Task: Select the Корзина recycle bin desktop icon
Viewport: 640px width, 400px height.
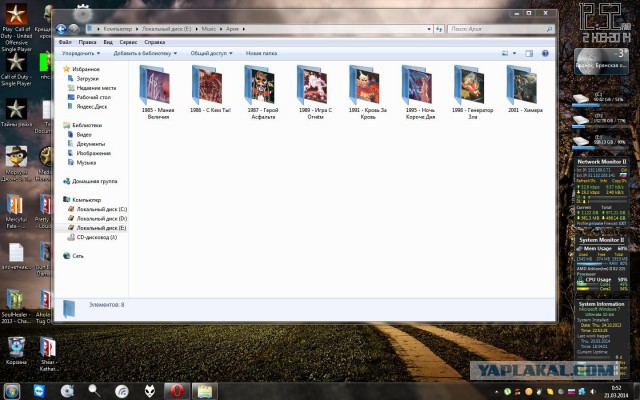Action: coord(16,350)
